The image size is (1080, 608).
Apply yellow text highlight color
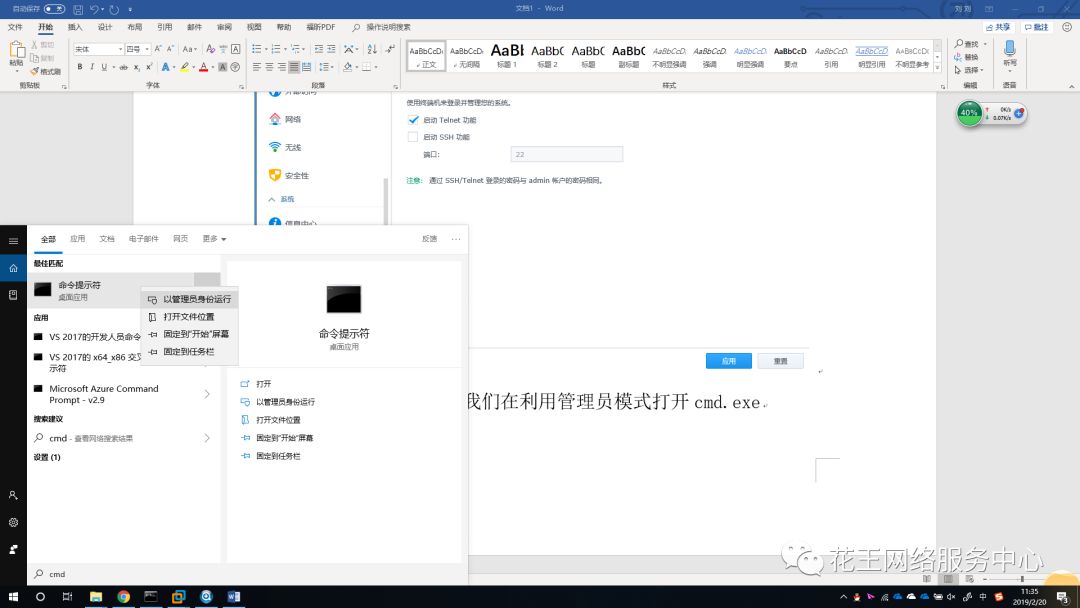click(184, 67)
